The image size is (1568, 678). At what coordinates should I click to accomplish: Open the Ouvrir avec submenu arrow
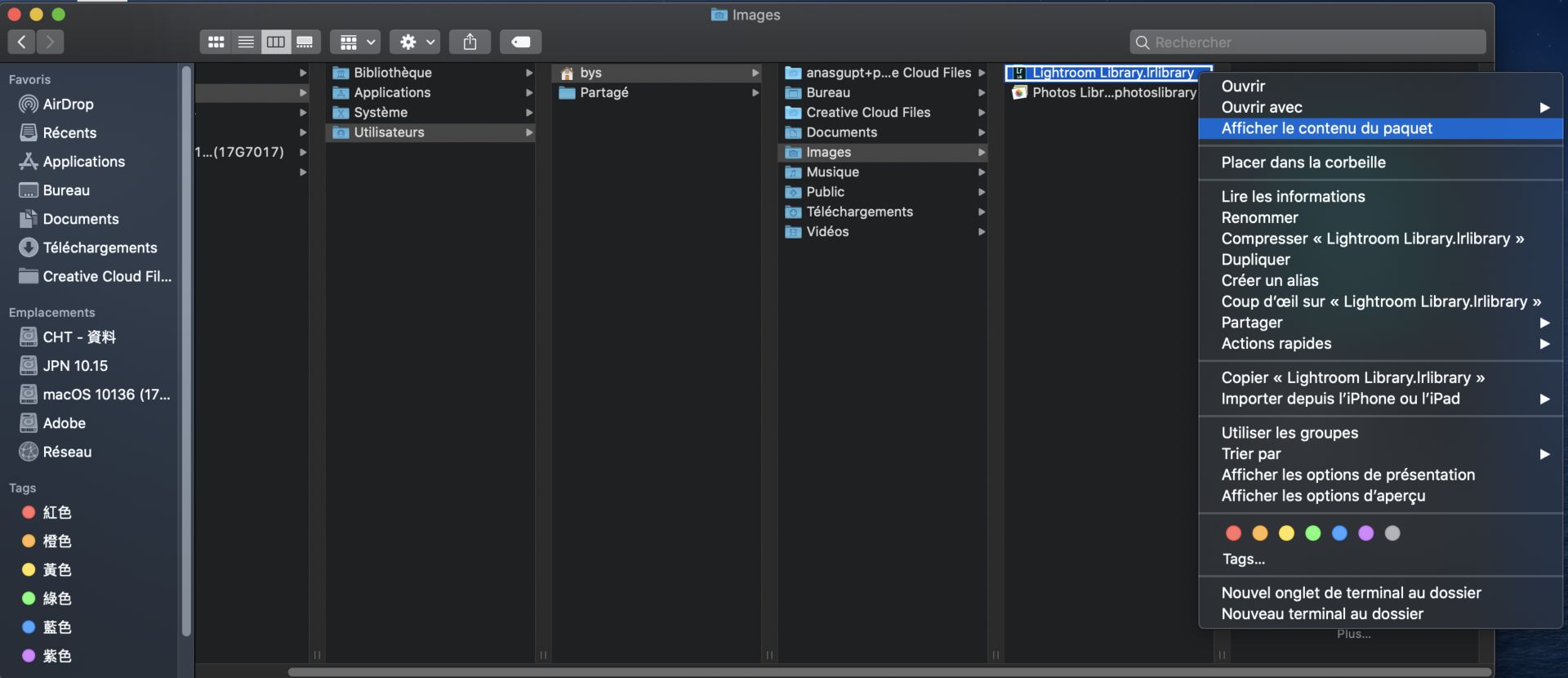(1544, 107)
